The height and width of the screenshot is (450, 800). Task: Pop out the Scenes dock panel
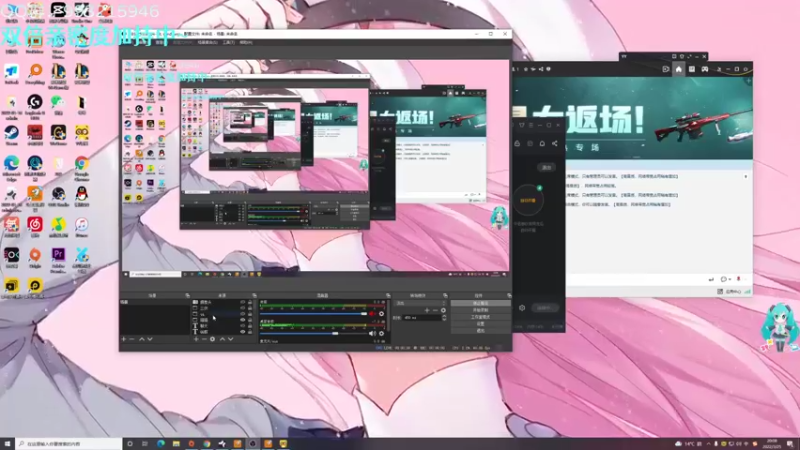187,295
